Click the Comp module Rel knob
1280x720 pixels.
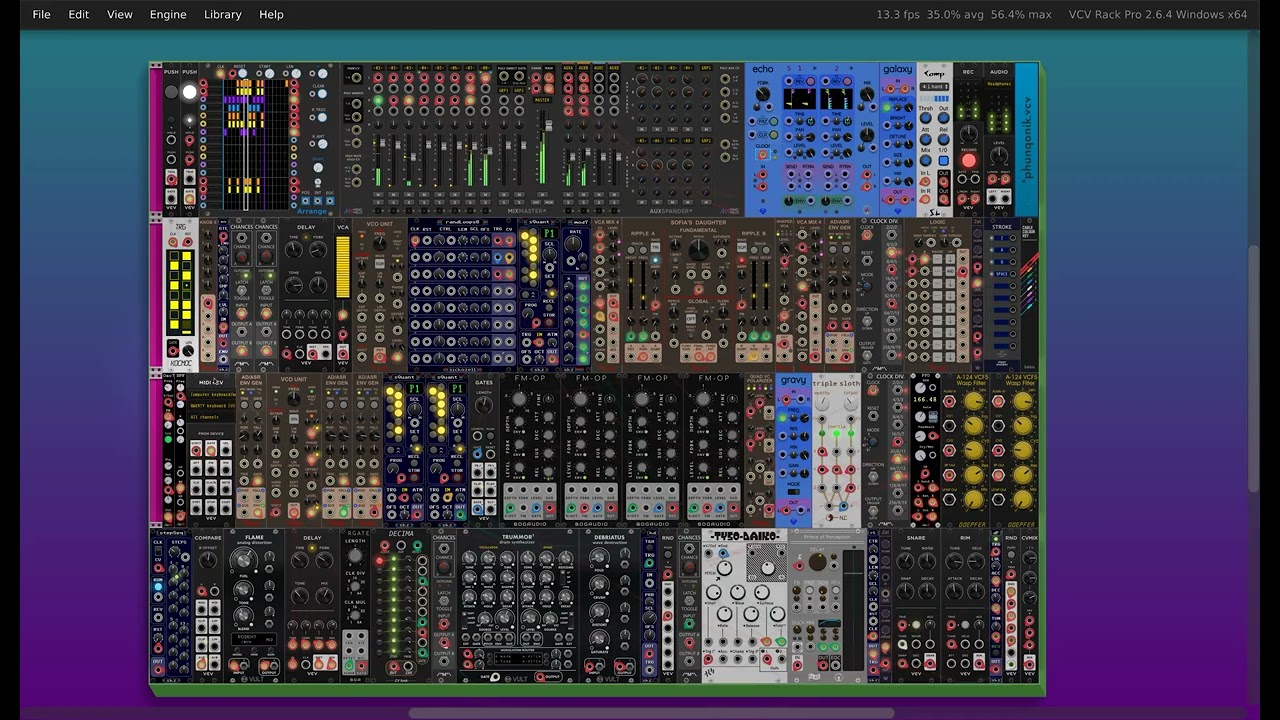pos(943,139)
